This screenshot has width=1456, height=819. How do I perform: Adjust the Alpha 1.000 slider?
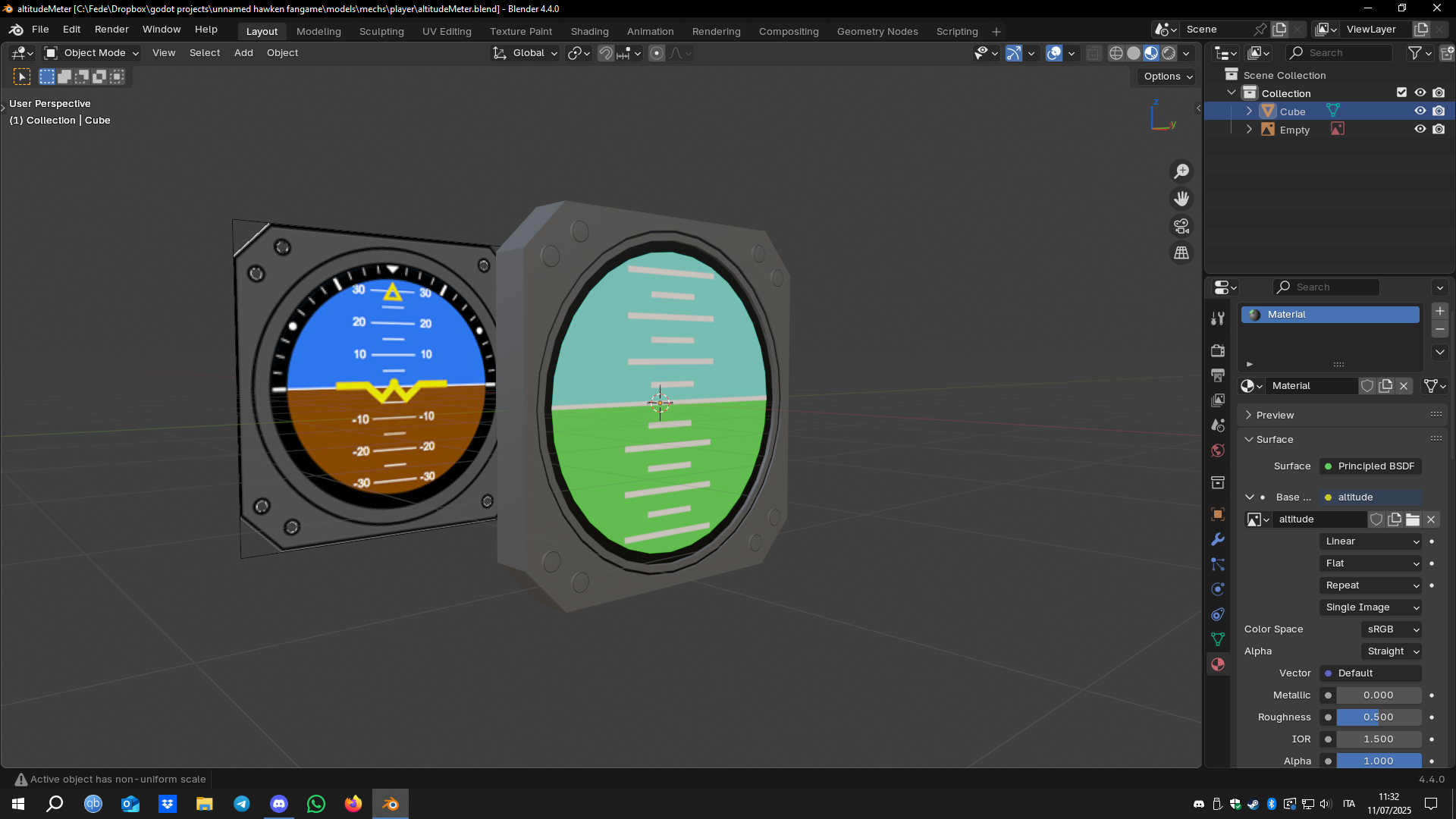coord(1379,761)
